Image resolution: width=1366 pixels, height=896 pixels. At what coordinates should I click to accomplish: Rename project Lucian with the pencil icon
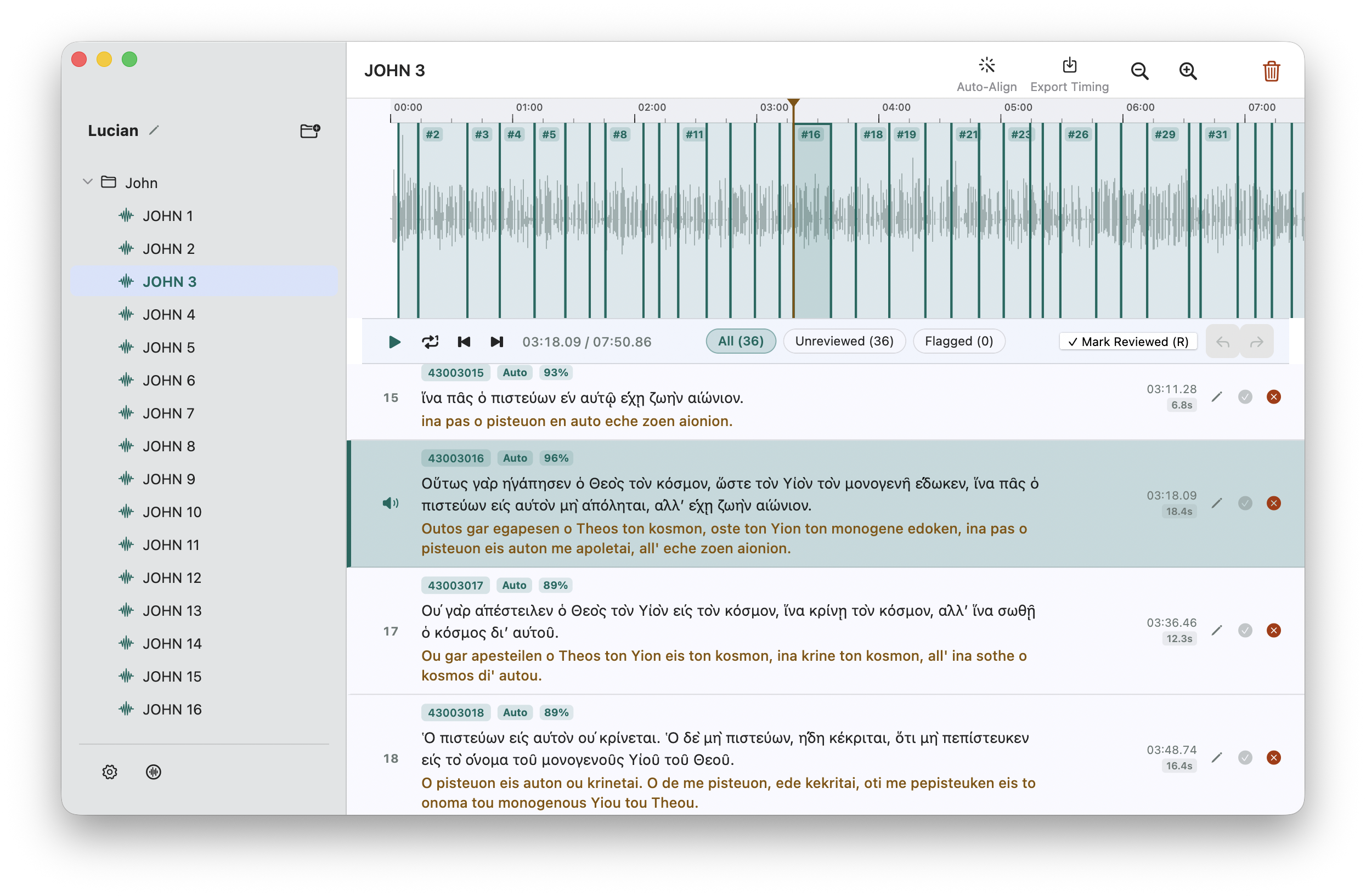pyautogui.click(x=154, y=130)
